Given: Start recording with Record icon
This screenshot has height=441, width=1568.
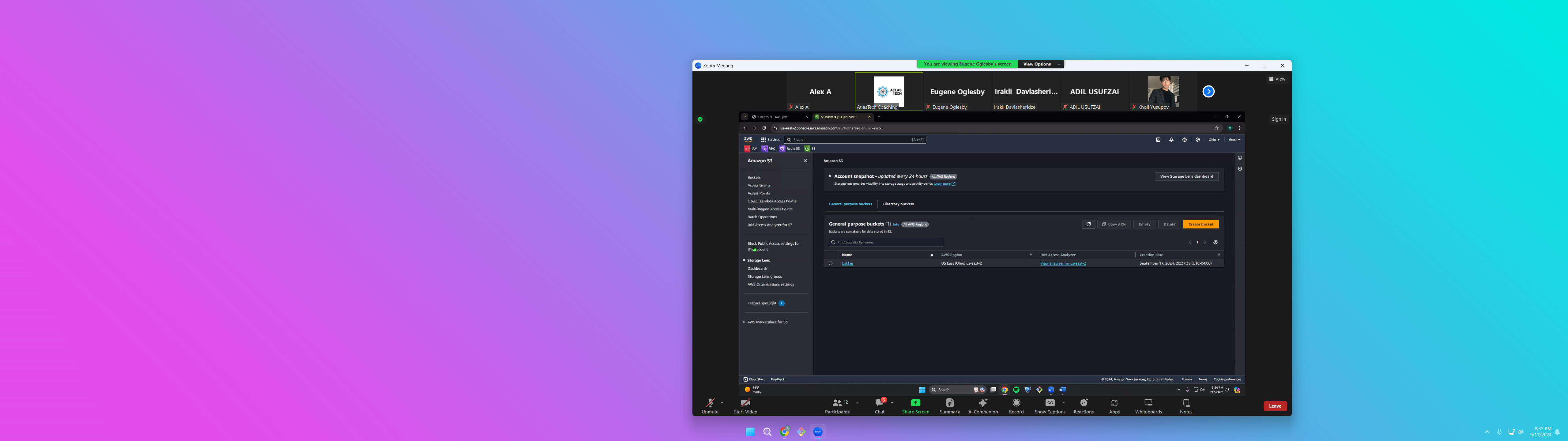Looking at the screenshot, I should tap(1016, 403).
